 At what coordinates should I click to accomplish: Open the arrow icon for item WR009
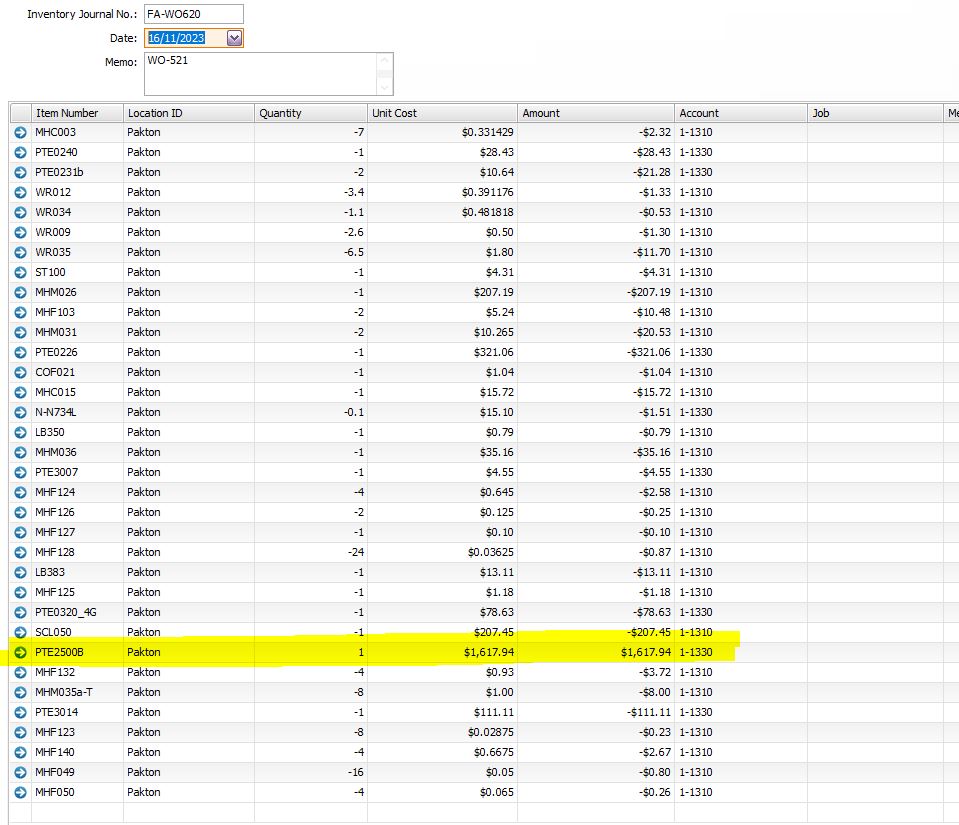point(20,232)
